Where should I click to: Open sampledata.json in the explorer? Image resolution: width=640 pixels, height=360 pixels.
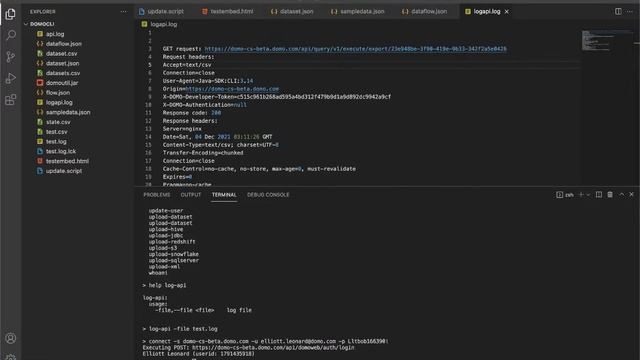point(68,112)
